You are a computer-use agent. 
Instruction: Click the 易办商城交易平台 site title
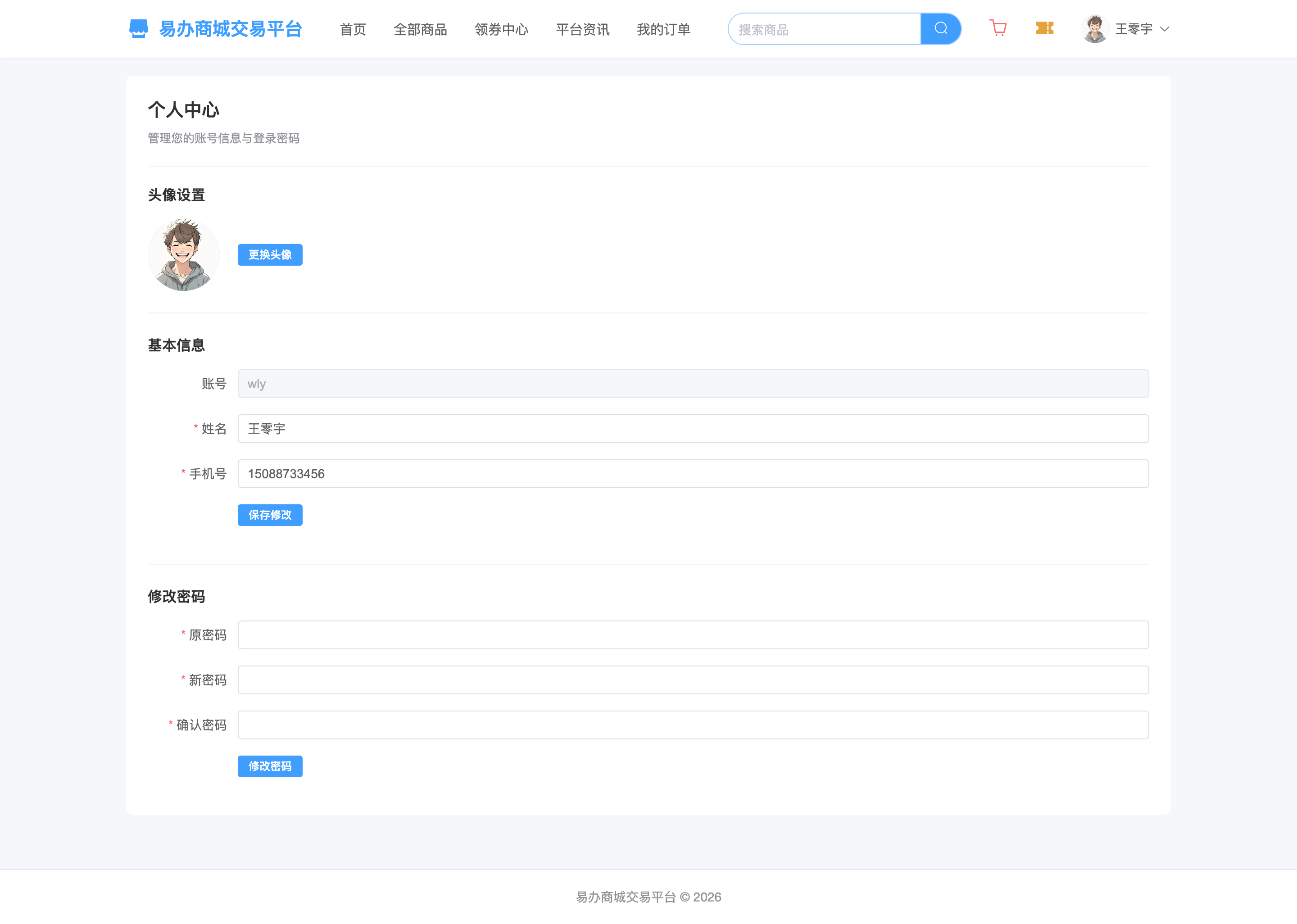(231, 29)
